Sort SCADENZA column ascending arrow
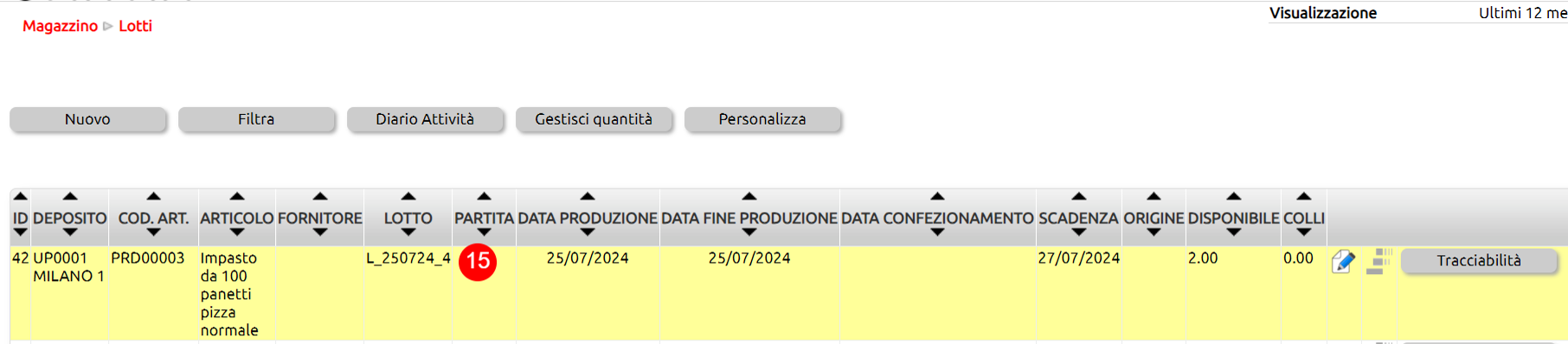The height and width of the screenshot is (344, 1568). 1078,196
